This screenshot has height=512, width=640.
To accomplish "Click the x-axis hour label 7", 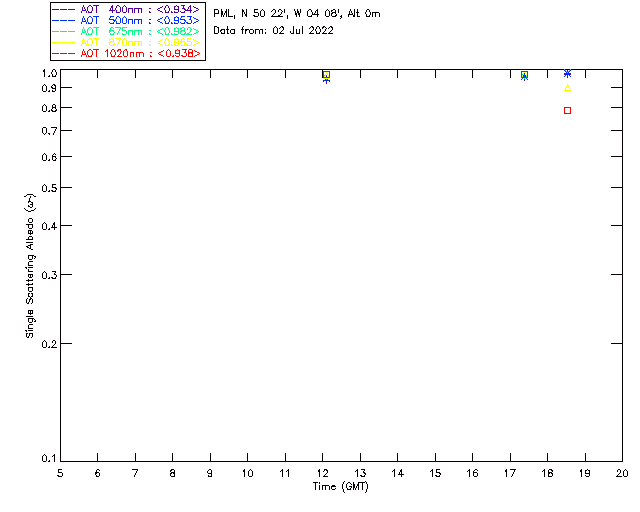I will coord(135,473).
